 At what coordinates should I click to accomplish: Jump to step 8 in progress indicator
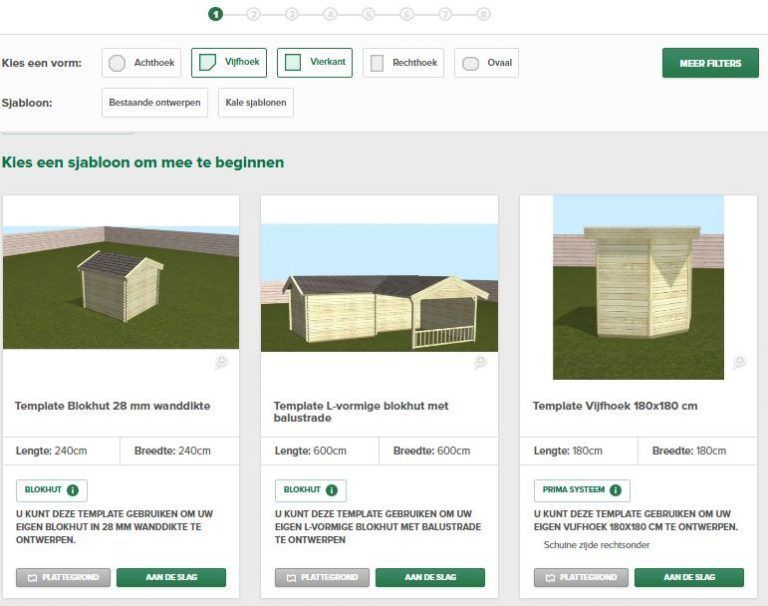tap(483, 14)
